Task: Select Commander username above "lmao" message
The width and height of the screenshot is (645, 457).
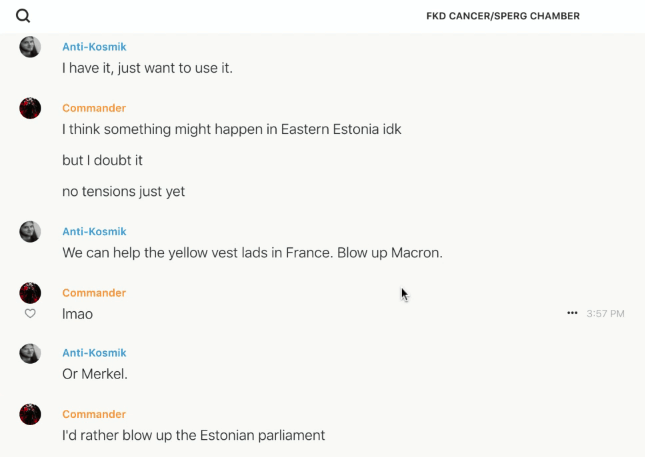Action: (x=94, y=293)
